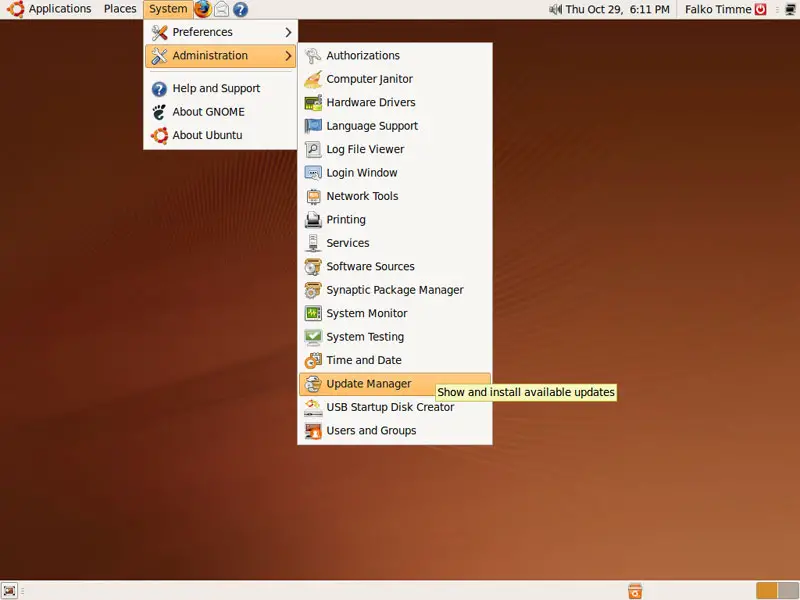Viewport: 800px width, 600px height.
Task: Click the Software Sources disc icon
Action: click(x=313, y=267)
